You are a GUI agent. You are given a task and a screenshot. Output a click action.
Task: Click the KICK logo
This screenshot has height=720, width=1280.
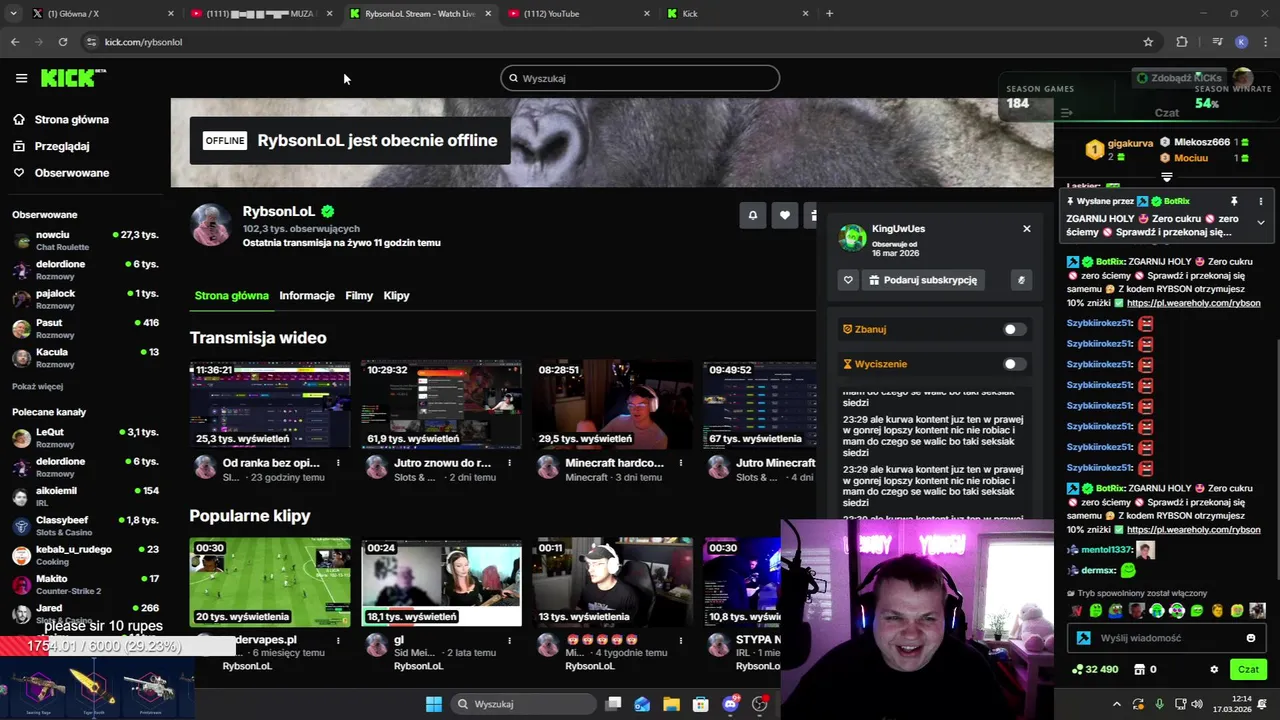pyautogui.click(x=73, y=78)
